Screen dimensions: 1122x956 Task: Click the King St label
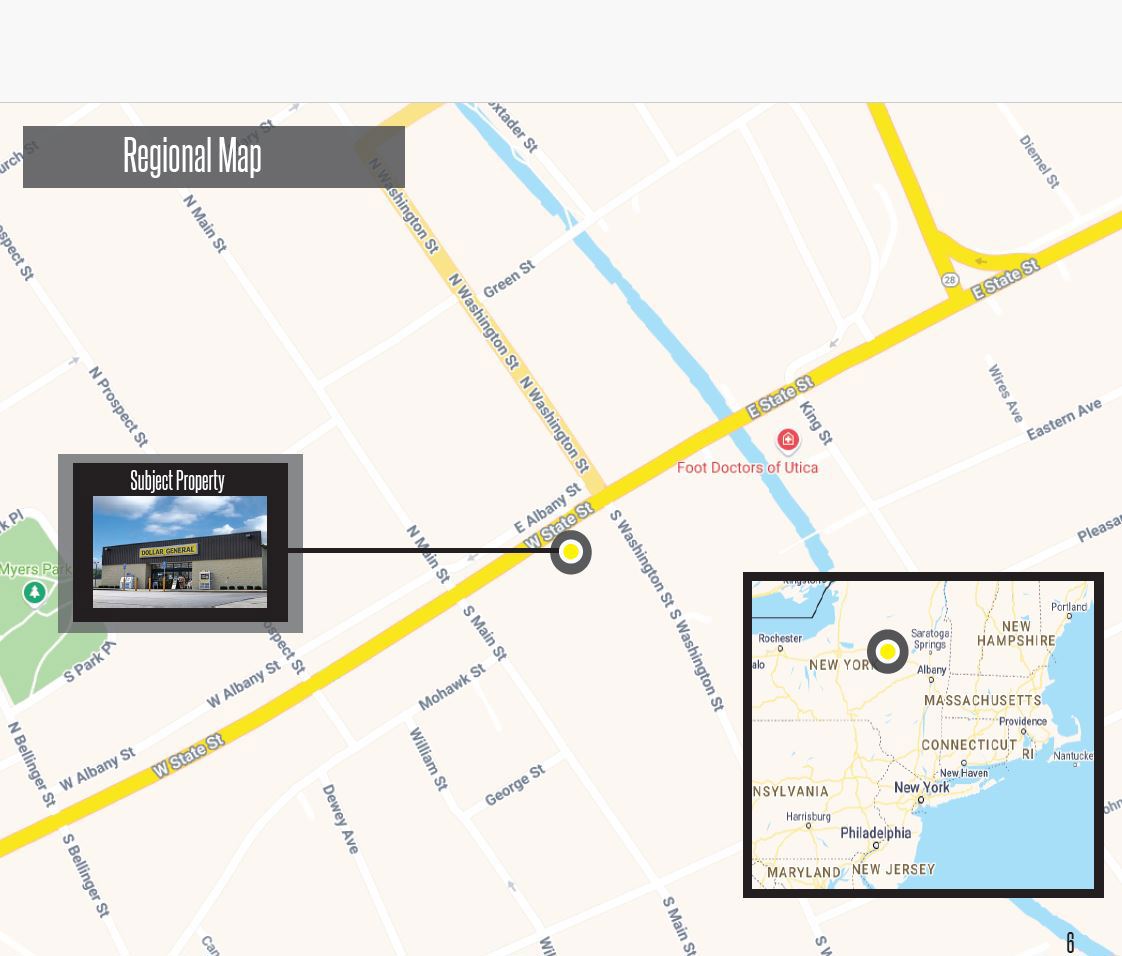click(x=816, y=423)
